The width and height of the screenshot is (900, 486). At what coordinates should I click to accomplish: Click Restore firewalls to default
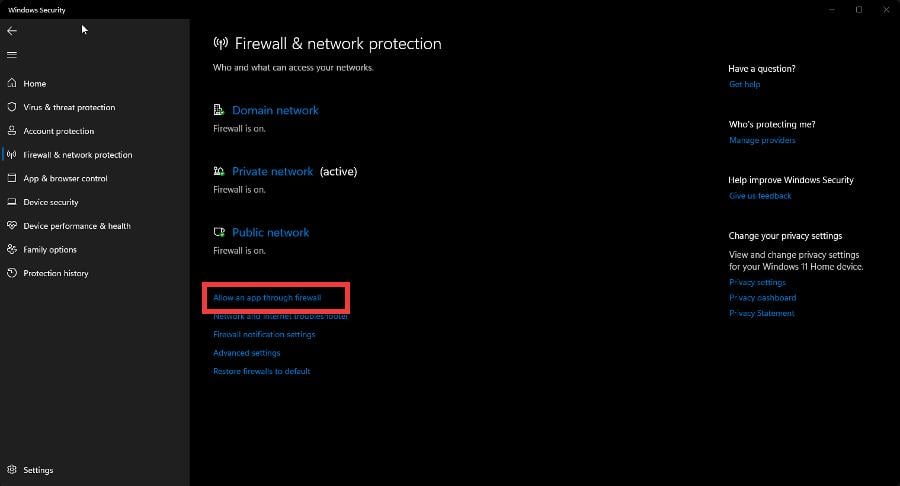262,371
